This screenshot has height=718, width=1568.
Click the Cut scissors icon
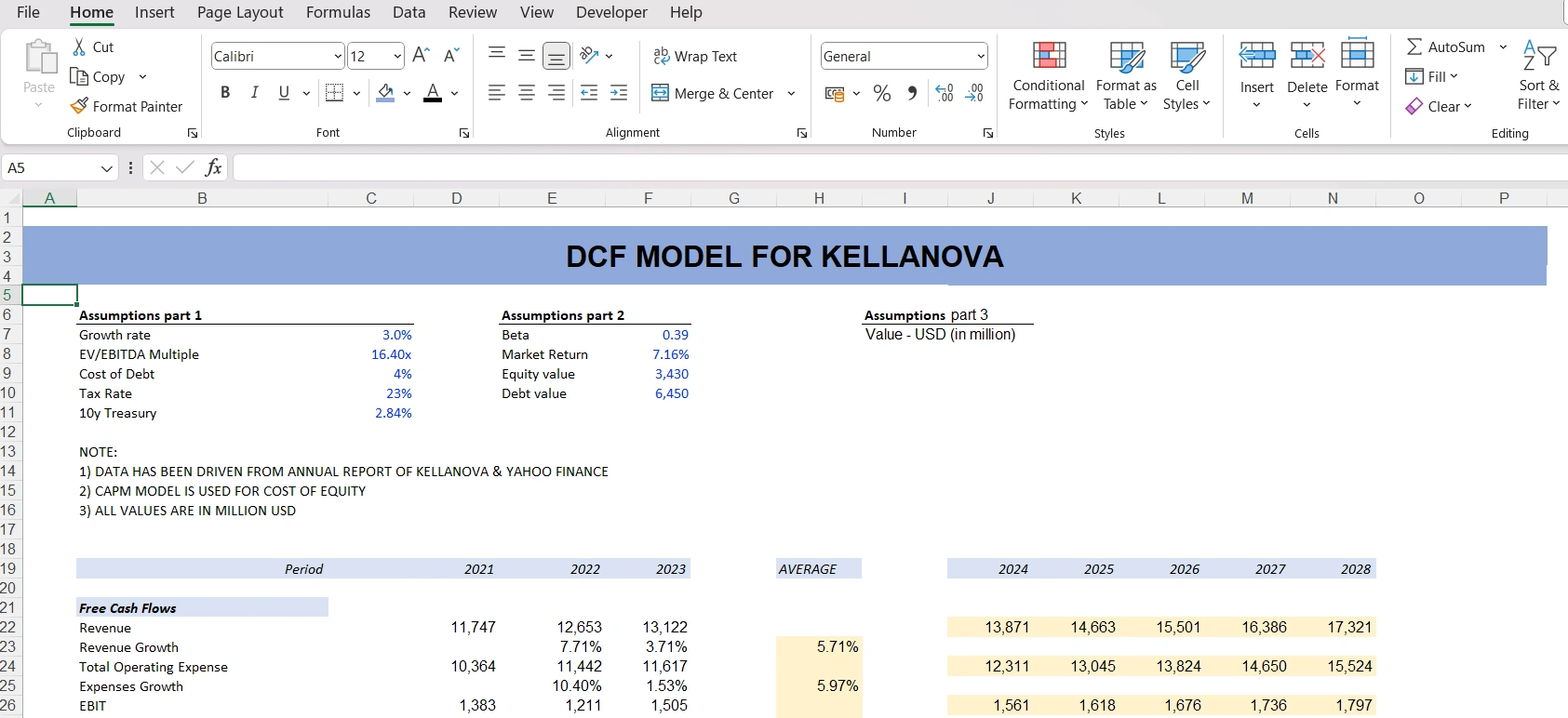[80, 47]
